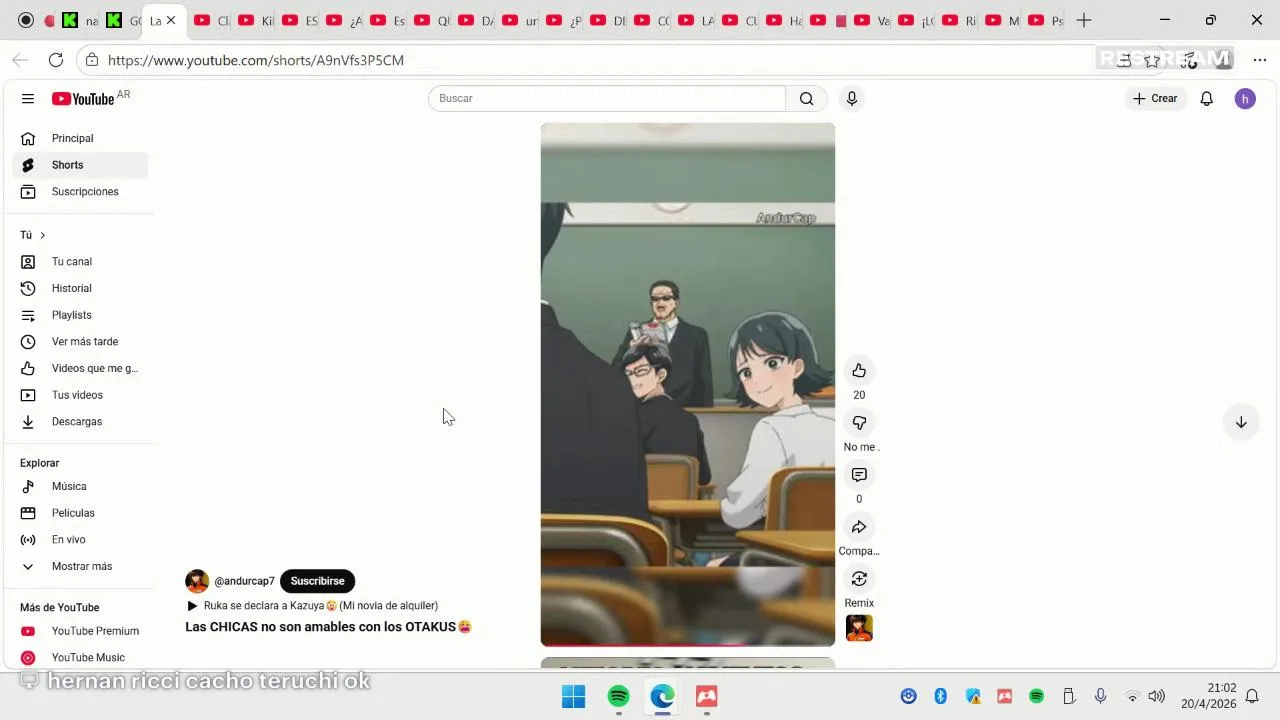Open Suscripciones in the sidebar

coord(80,192)
